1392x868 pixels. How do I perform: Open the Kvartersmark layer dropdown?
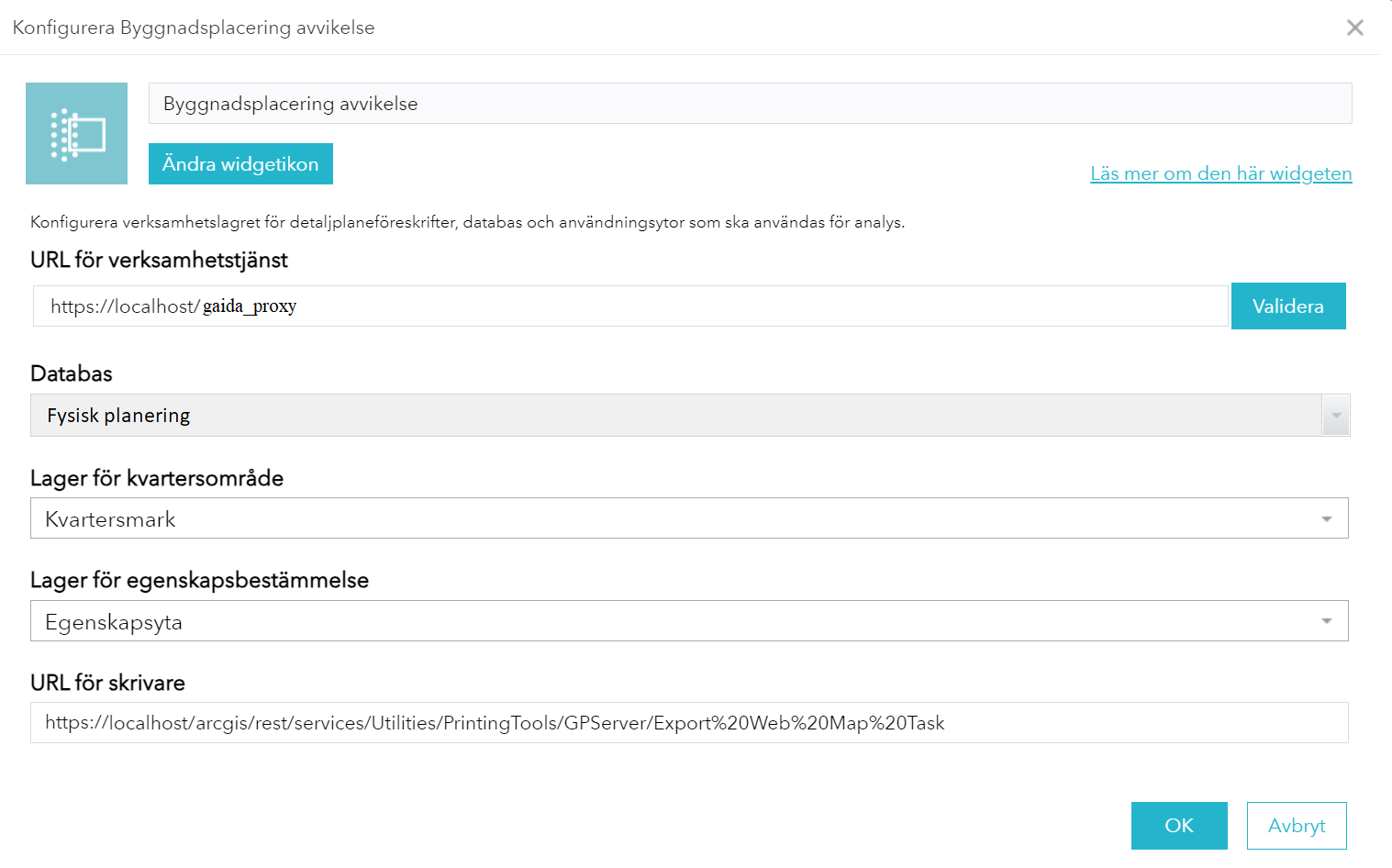[675, 518]
